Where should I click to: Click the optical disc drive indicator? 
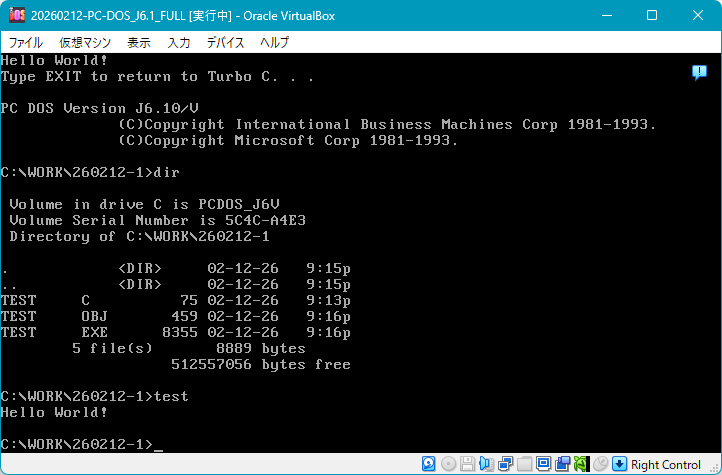(x=448, y=464)
